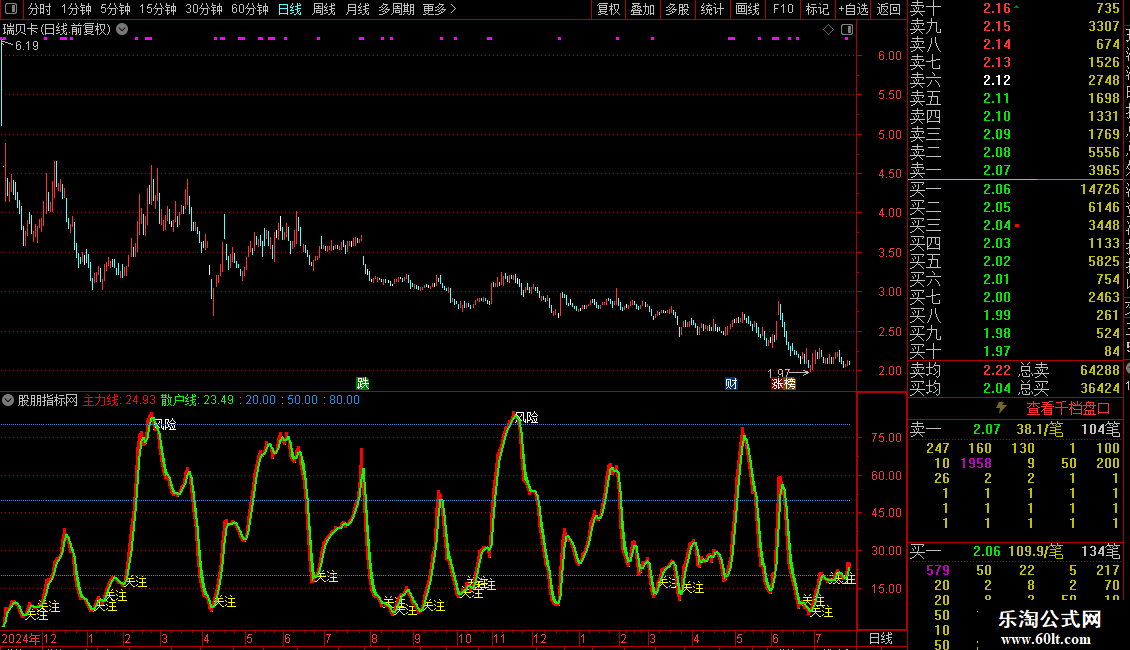
Task: Select the 15分钟 period
Action: click(x=158, y=9)
